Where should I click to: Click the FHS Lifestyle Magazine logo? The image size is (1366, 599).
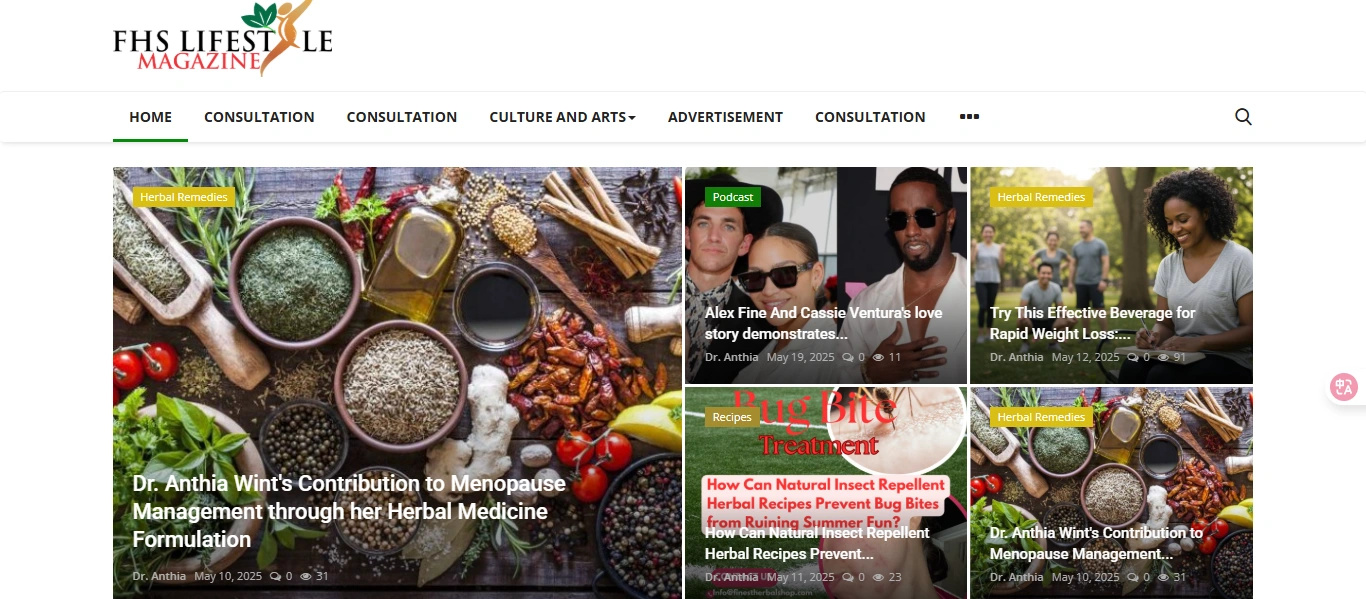[x=223, y=40]
